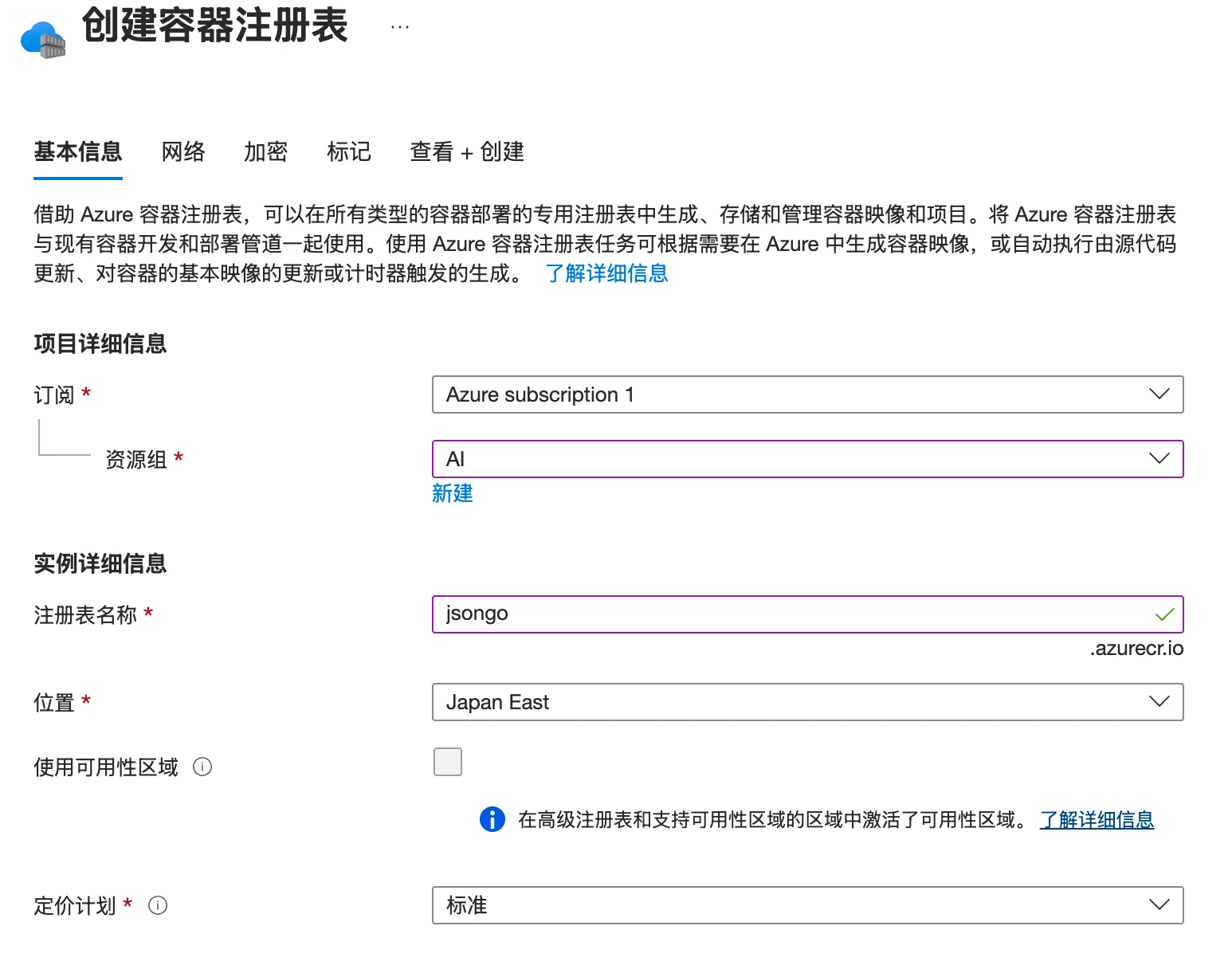Click the green validation checkmark icon

[x=1164, y=614]
